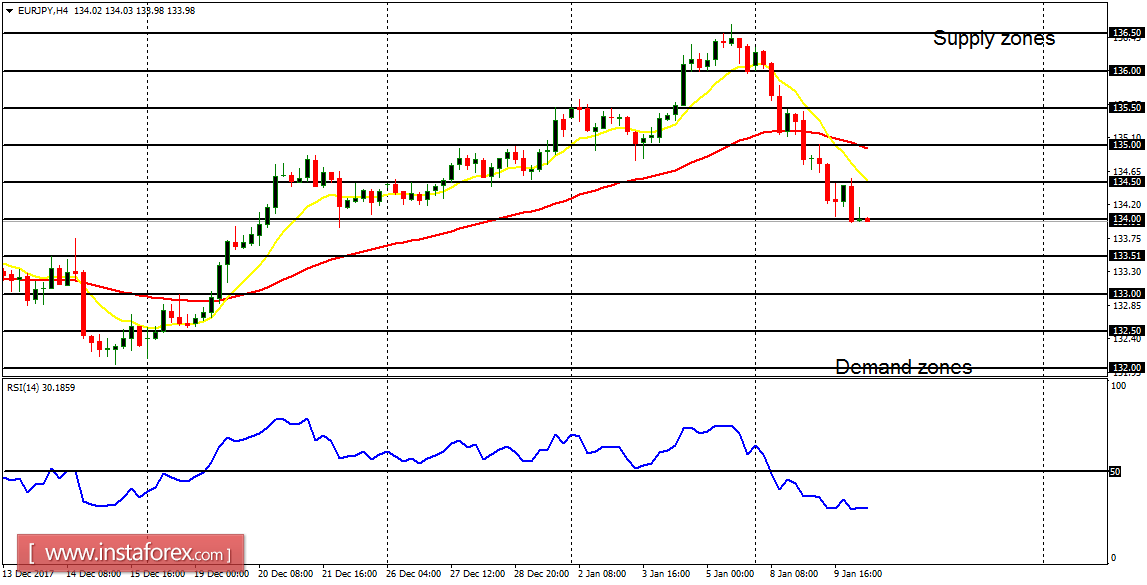
Task: Select the Demand zones text annotation
Action: click(x=904, y=367)
